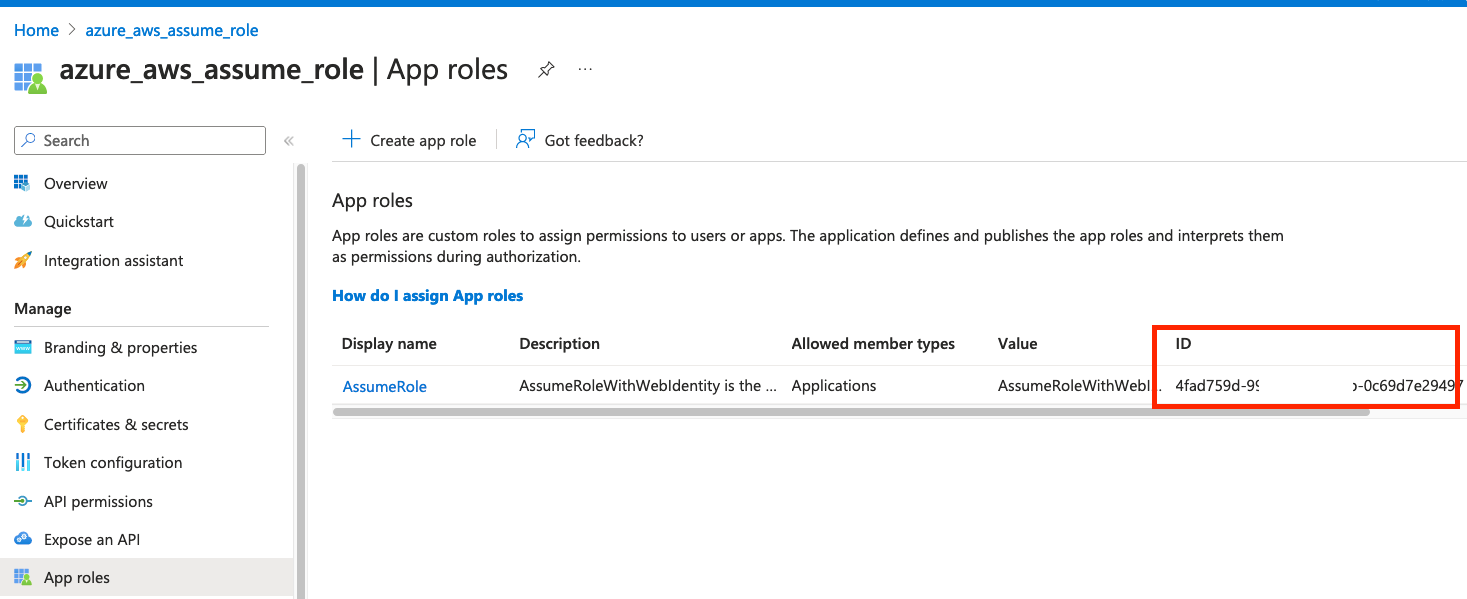
Task: Click the Expose an API icon
Action: [22, 539]
